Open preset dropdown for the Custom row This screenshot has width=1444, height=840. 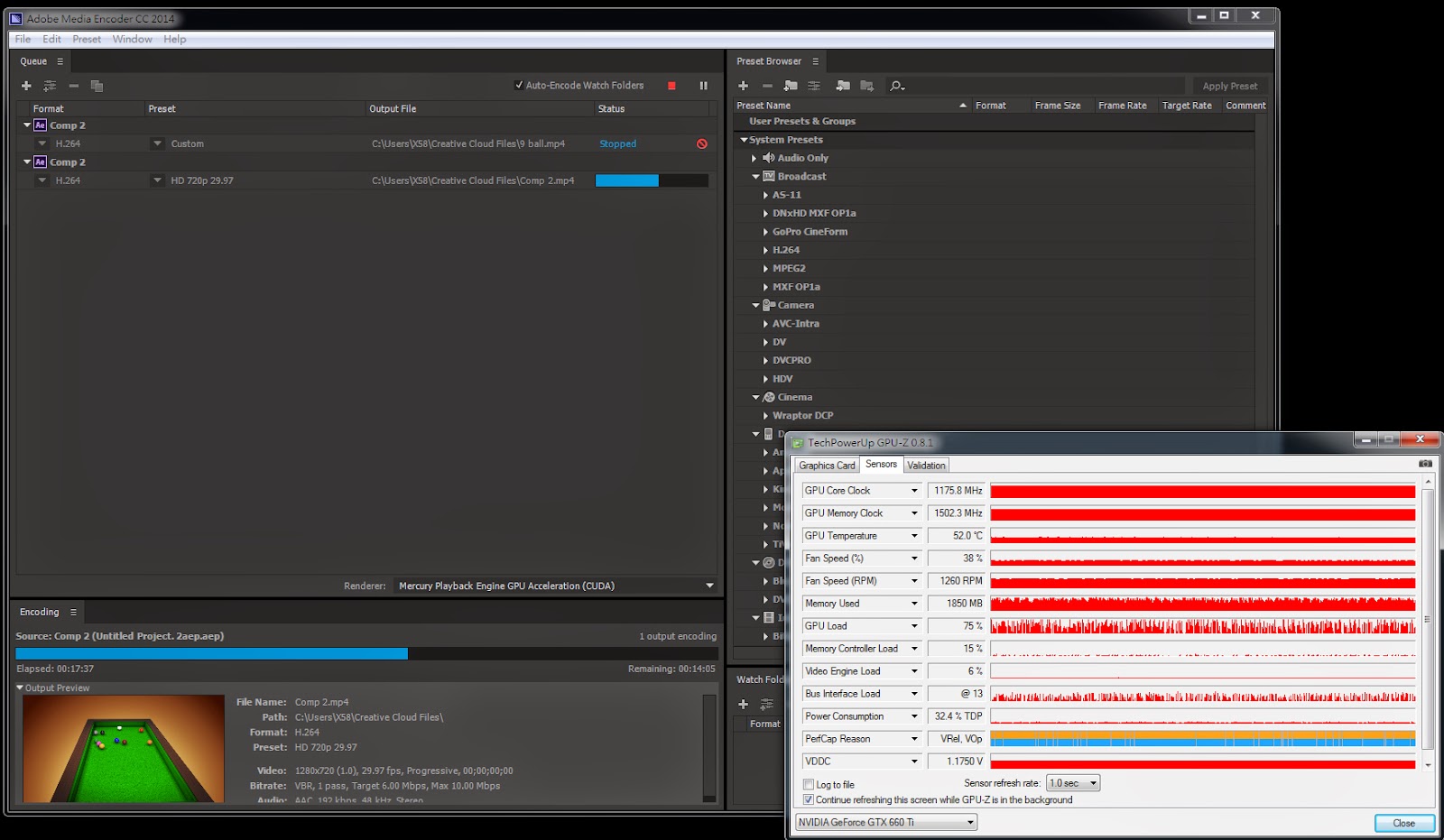pyautogui.click(x=157, y=143)
